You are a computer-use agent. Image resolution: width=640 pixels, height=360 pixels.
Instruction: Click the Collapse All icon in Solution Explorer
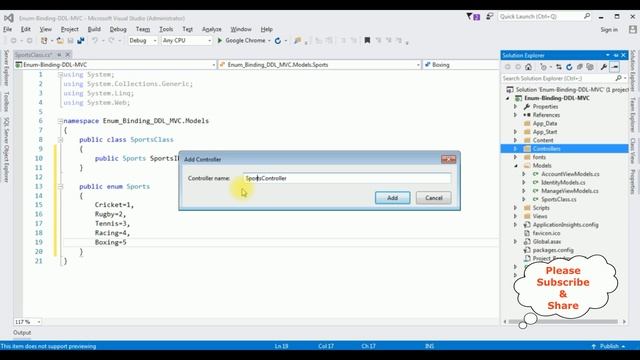click(580, 67)
